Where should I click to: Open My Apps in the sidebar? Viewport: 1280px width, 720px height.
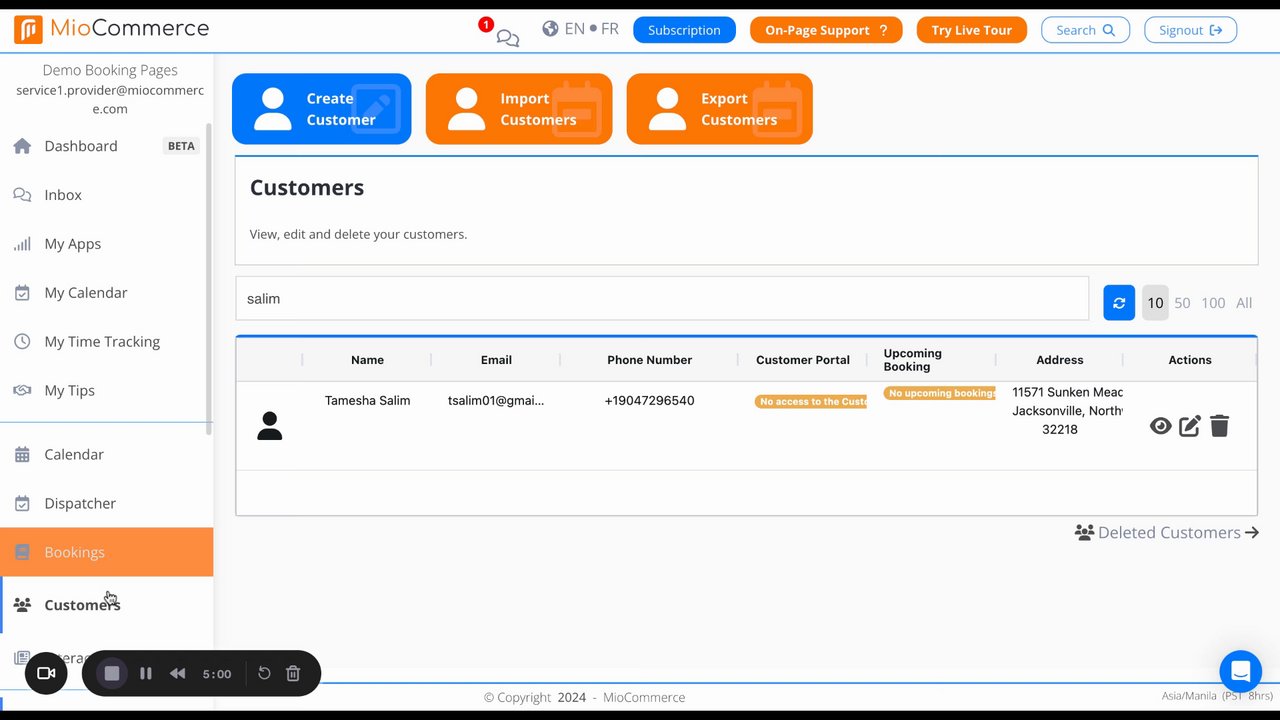pyautogui.click(x=72, y=244)
